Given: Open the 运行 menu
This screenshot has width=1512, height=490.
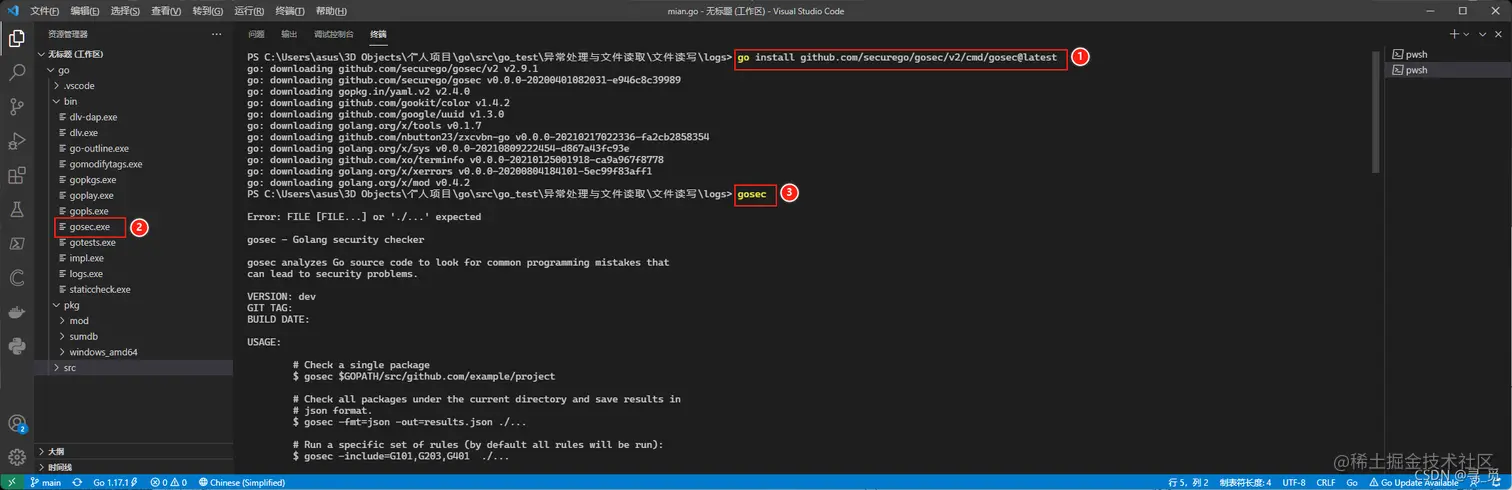Looking at the screenshot, I should (x=249, y=11).
